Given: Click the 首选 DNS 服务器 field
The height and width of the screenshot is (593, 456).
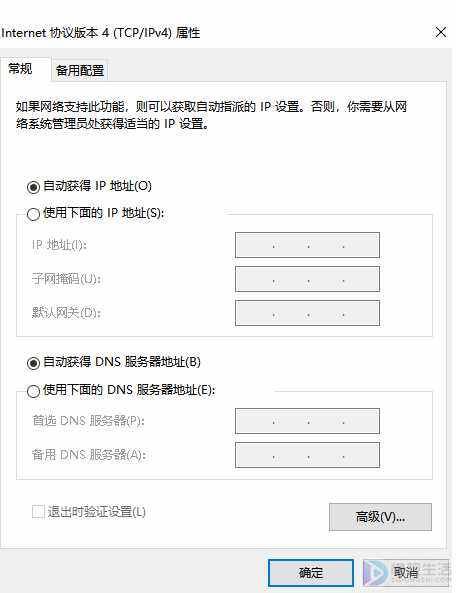Looking at the screenshot, I should (x=307, y=421).
